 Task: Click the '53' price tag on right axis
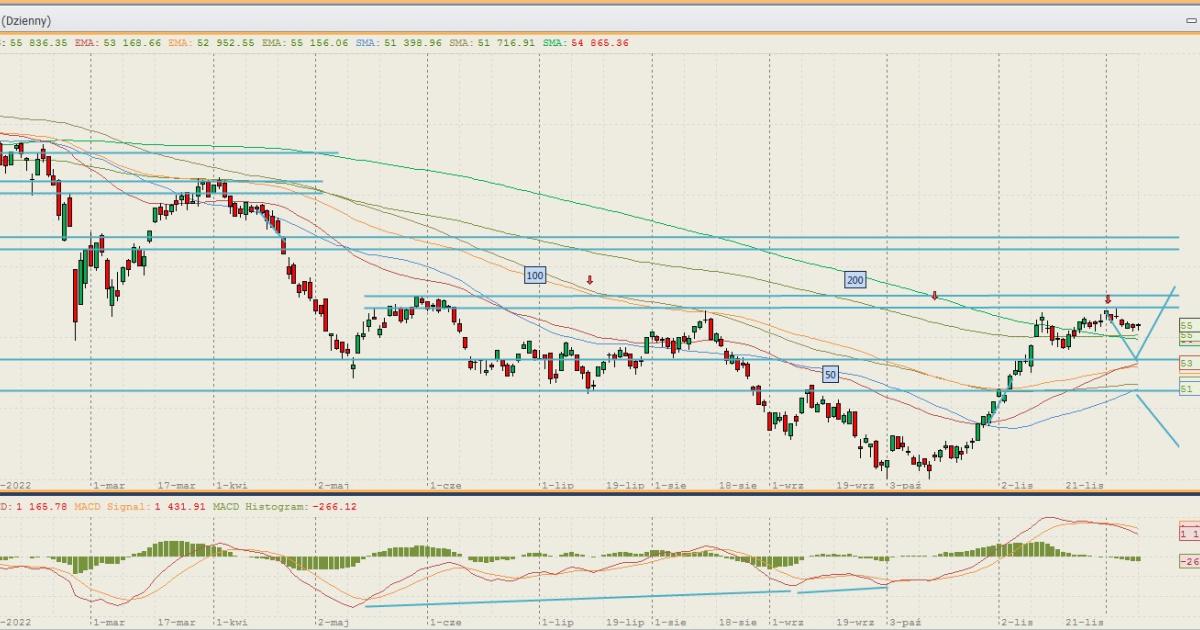pos(1187,363)
